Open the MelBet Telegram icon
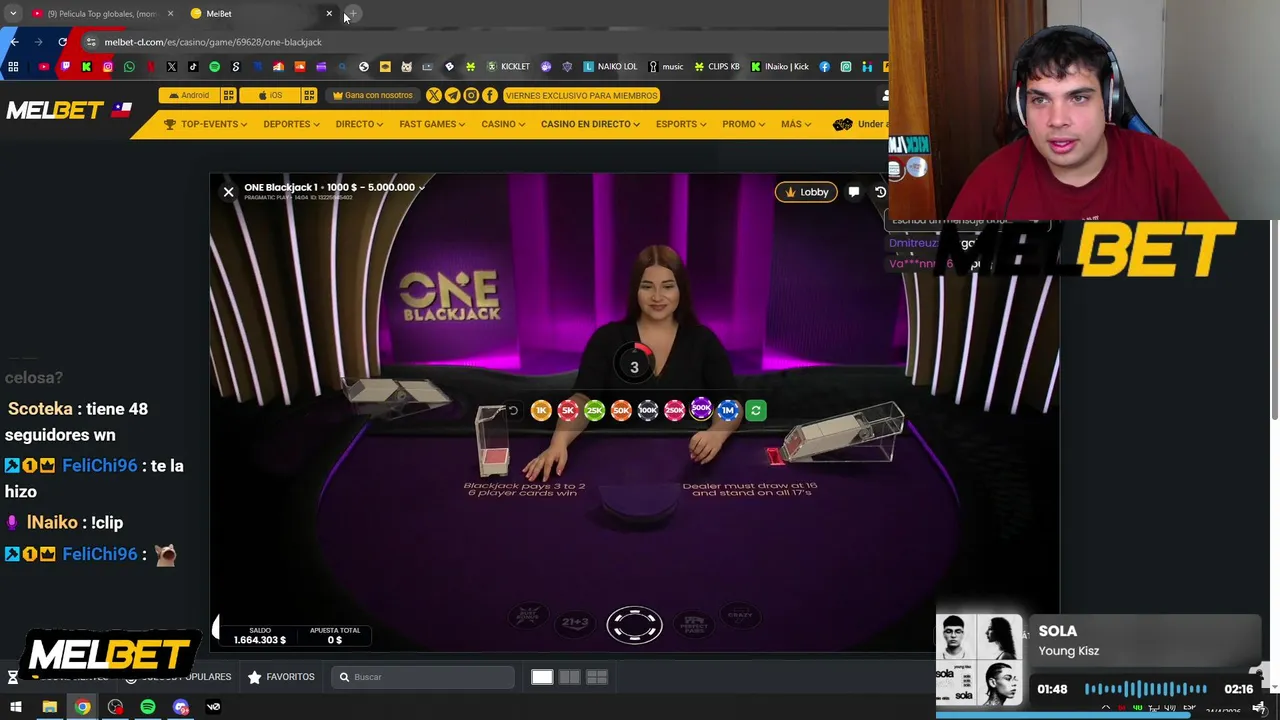This screenshot has height=720, width=1280. point(452,95)
